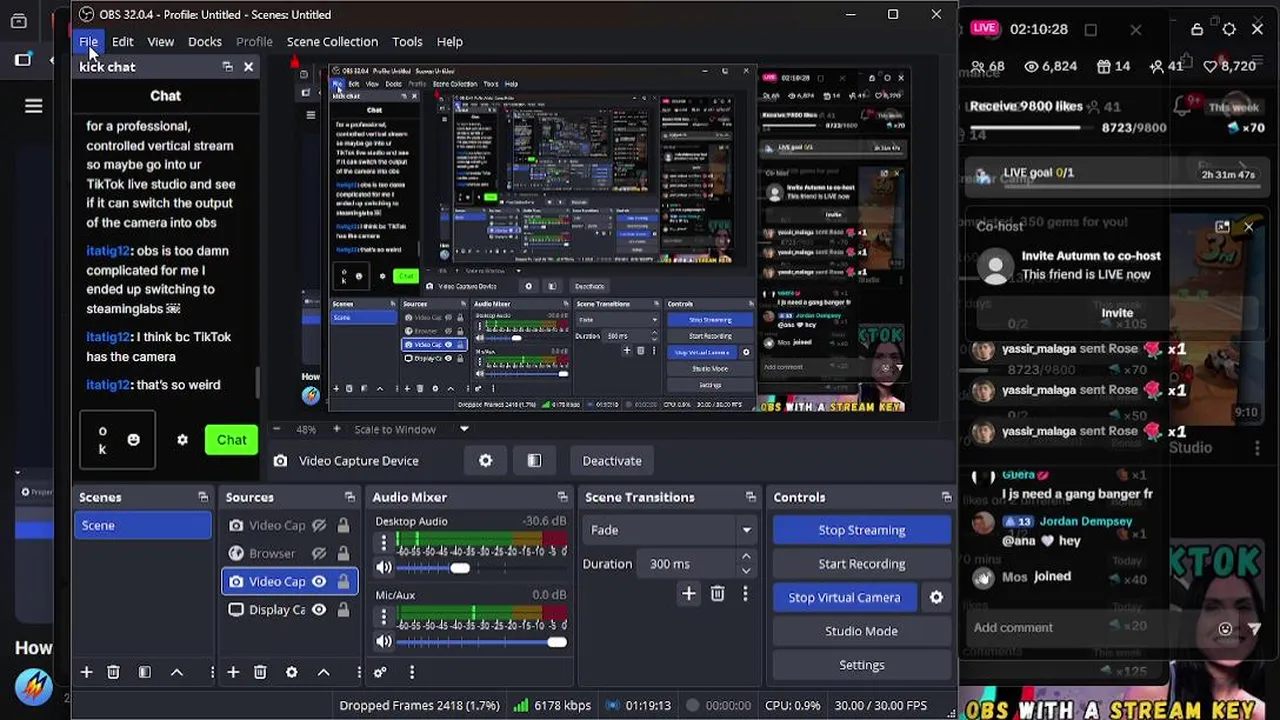Remove the transition using the Scene Transitions trash icon
The height and width of the screenshot is (720, 1280).
[717, 594]
